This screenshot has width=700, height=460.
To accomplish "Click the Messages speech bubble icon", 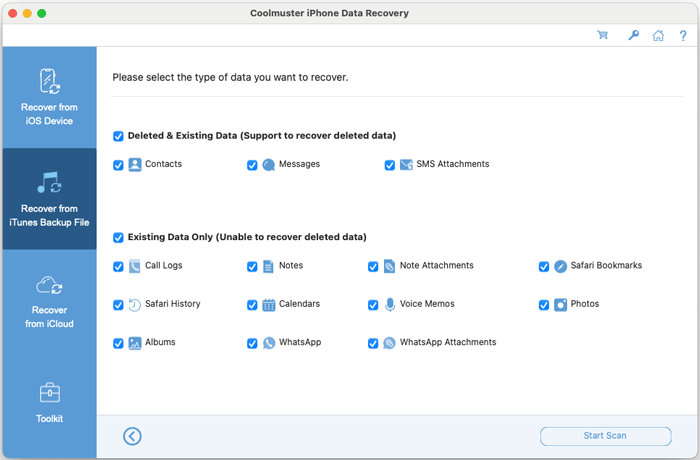I will tap(268, 165).
